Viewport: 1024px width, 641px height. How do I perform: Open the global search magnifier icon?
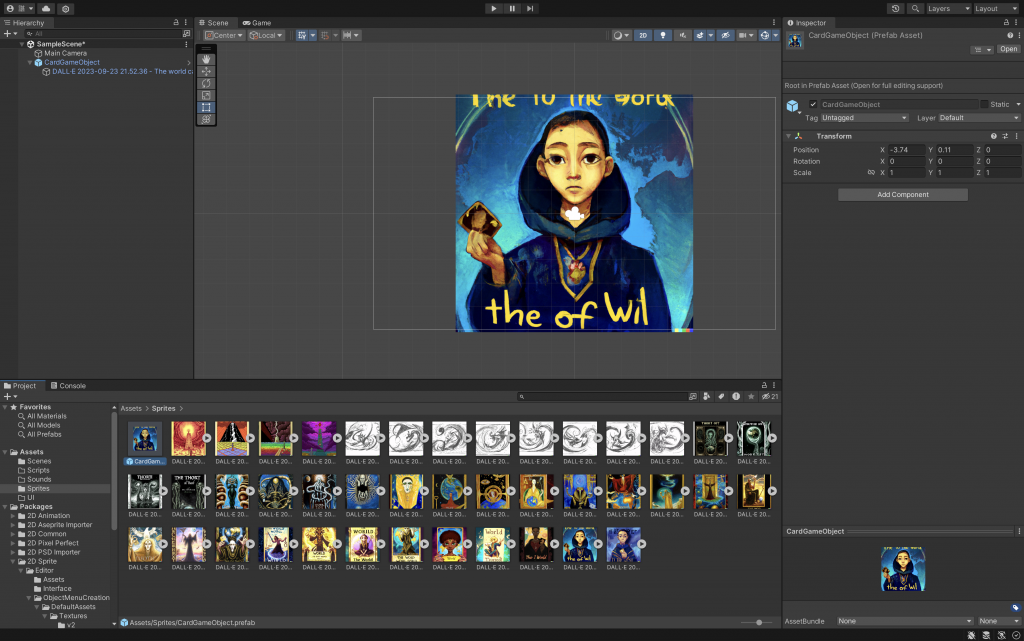(x=915, y=8)
